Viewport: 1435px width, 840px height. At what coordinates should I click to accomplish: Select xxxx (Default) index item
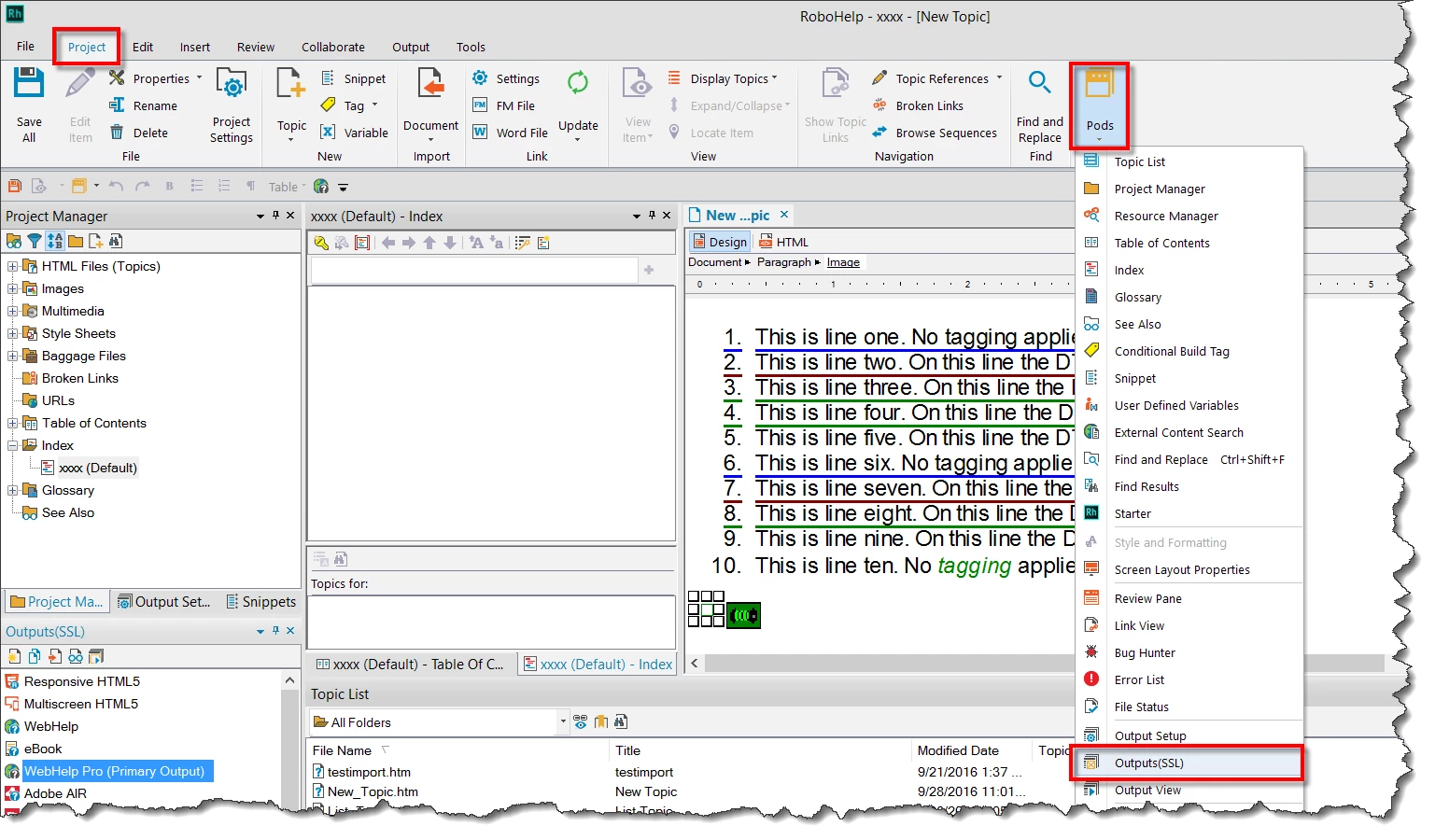coord(97,468)
